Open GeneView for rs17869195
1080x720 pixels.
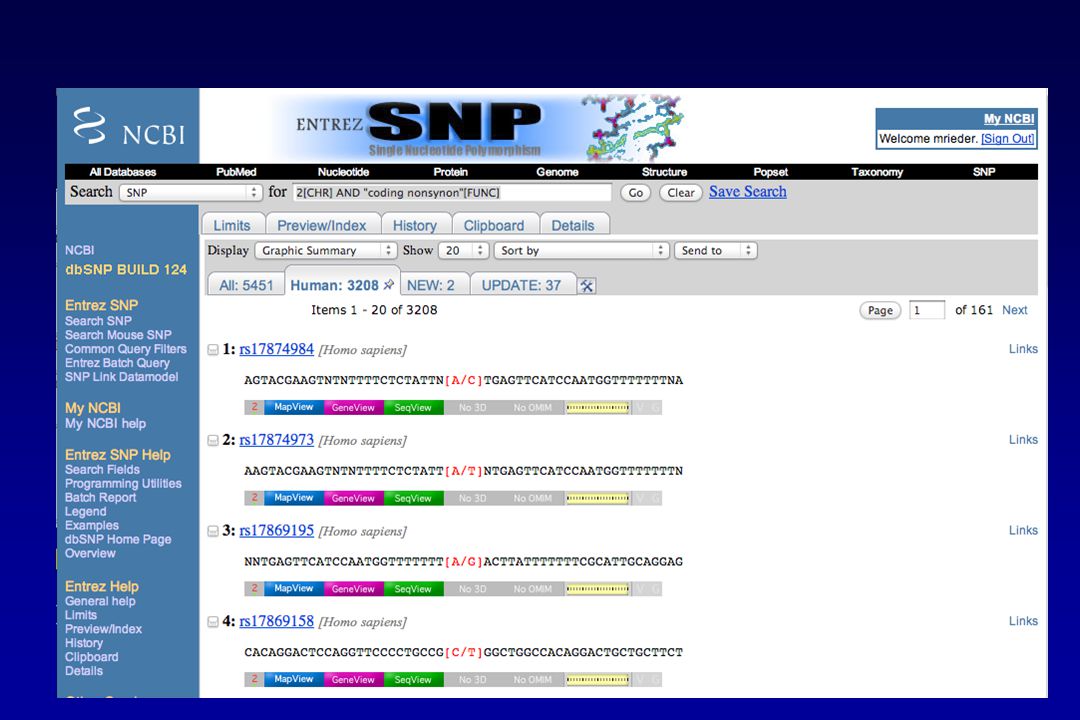click(x=353, y=589)
